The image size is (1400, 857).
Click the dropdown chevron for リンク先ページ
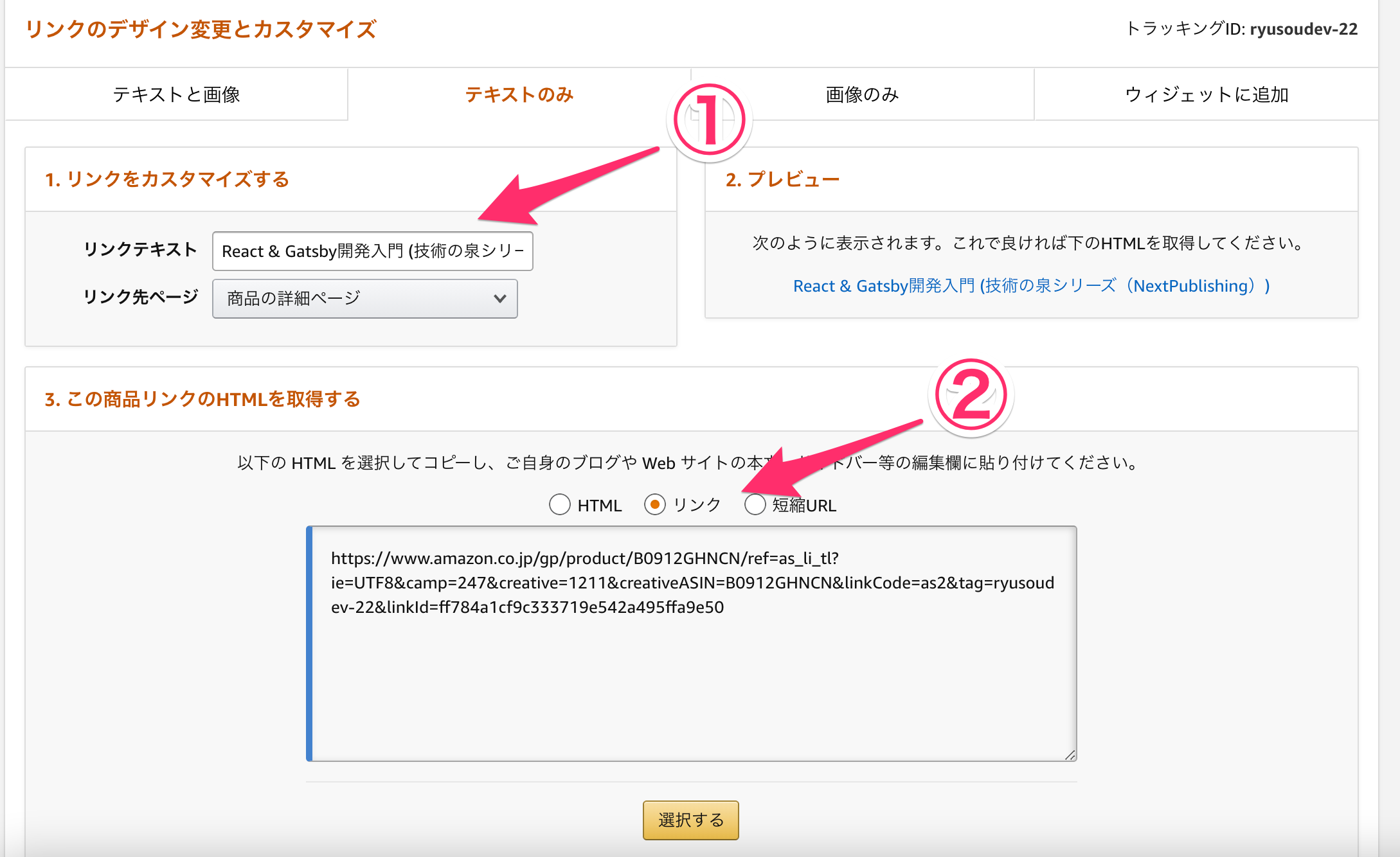pos(499,299)
